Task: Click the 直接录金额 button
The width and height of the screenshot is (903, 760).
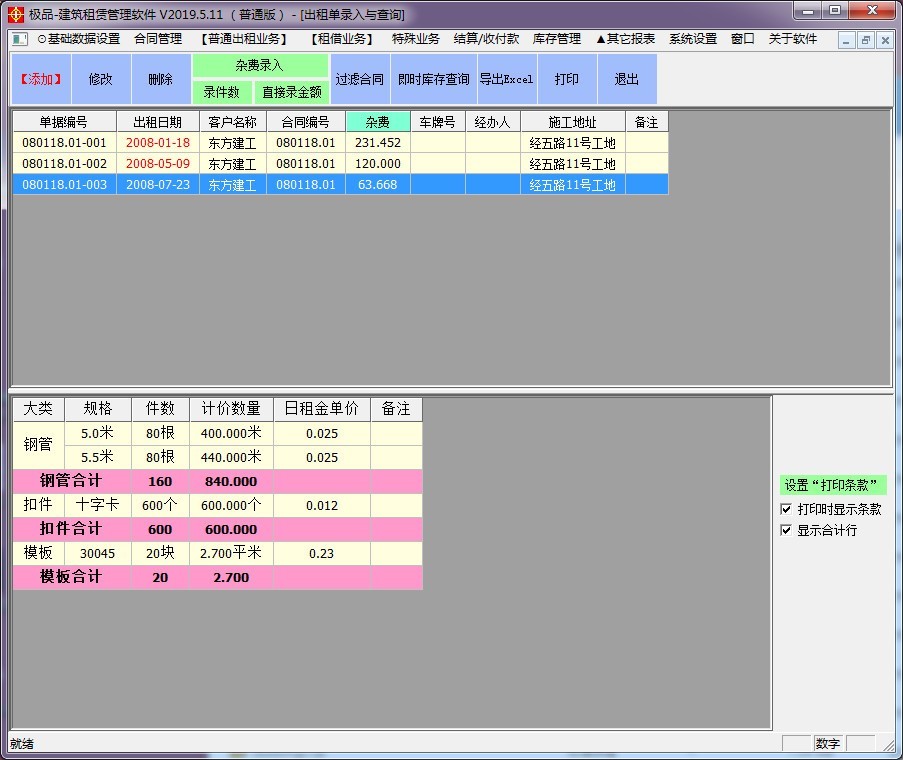Action: [x=291, y=92]
